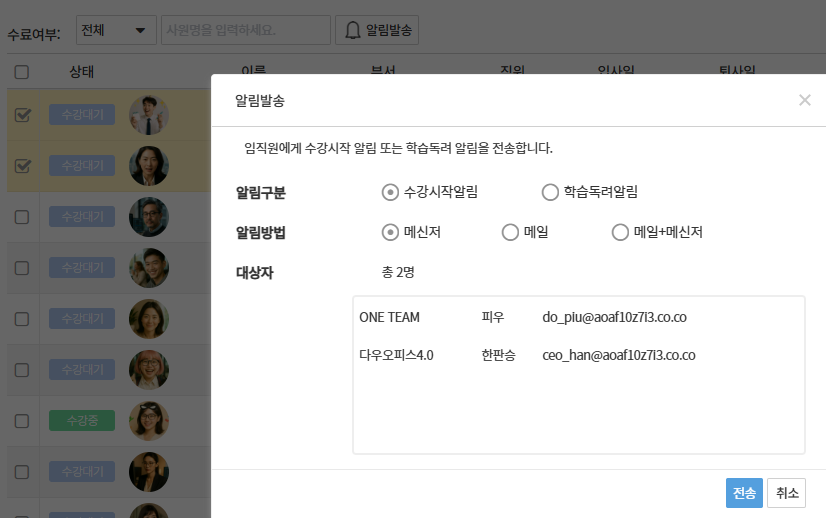Click the first employee's avatar photo
Image resolution: width=826 pixels, height=518 pixels.
click(x=149, y=115)
